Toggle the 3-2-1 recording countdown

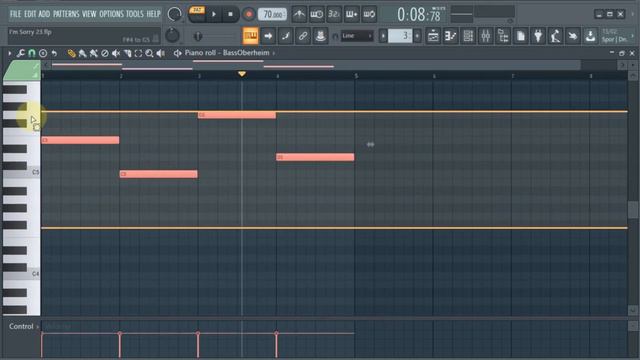[334, 14]
